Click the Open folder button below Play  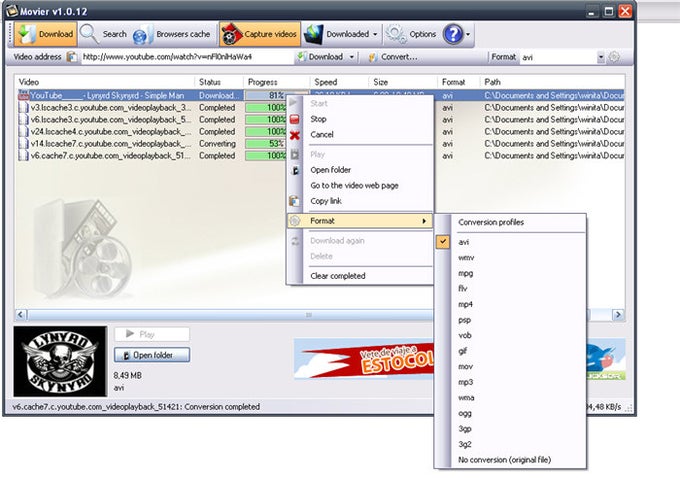(x=152, y=355)
